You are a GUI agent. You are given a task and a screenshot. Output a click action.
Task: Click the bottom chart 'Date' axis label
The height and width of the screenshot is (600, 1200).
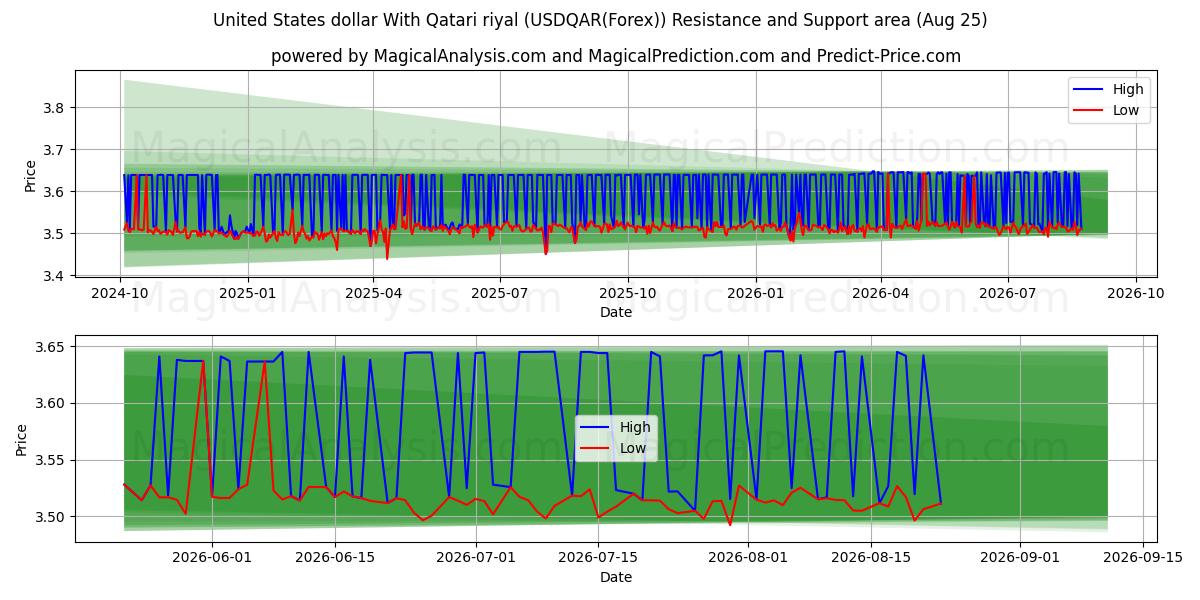coord(616,577)
